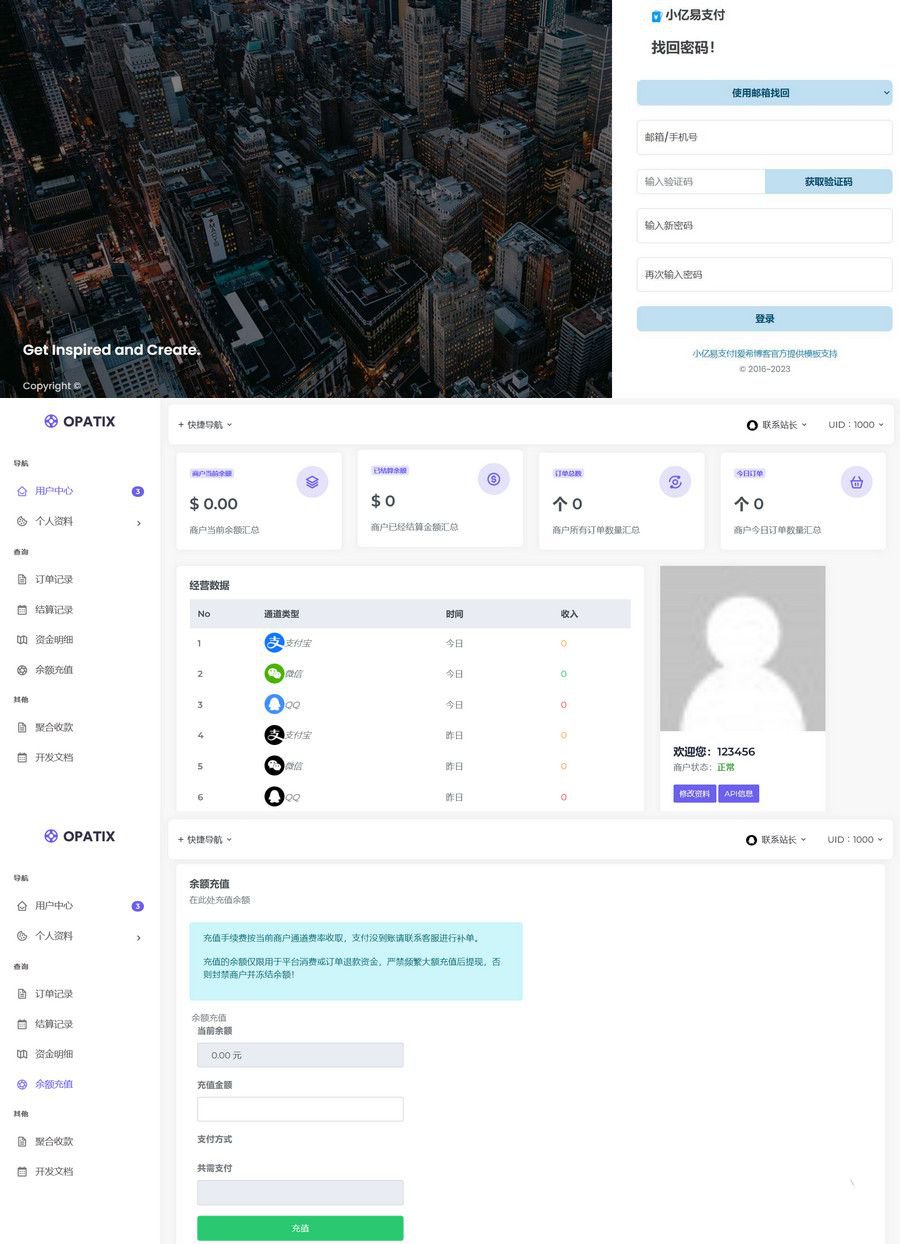Image resolution: width=900 pixels, height=1244 pixels.
Task: Click the layers icon on 商户当前余额 card
Action: tap(312, 481)
